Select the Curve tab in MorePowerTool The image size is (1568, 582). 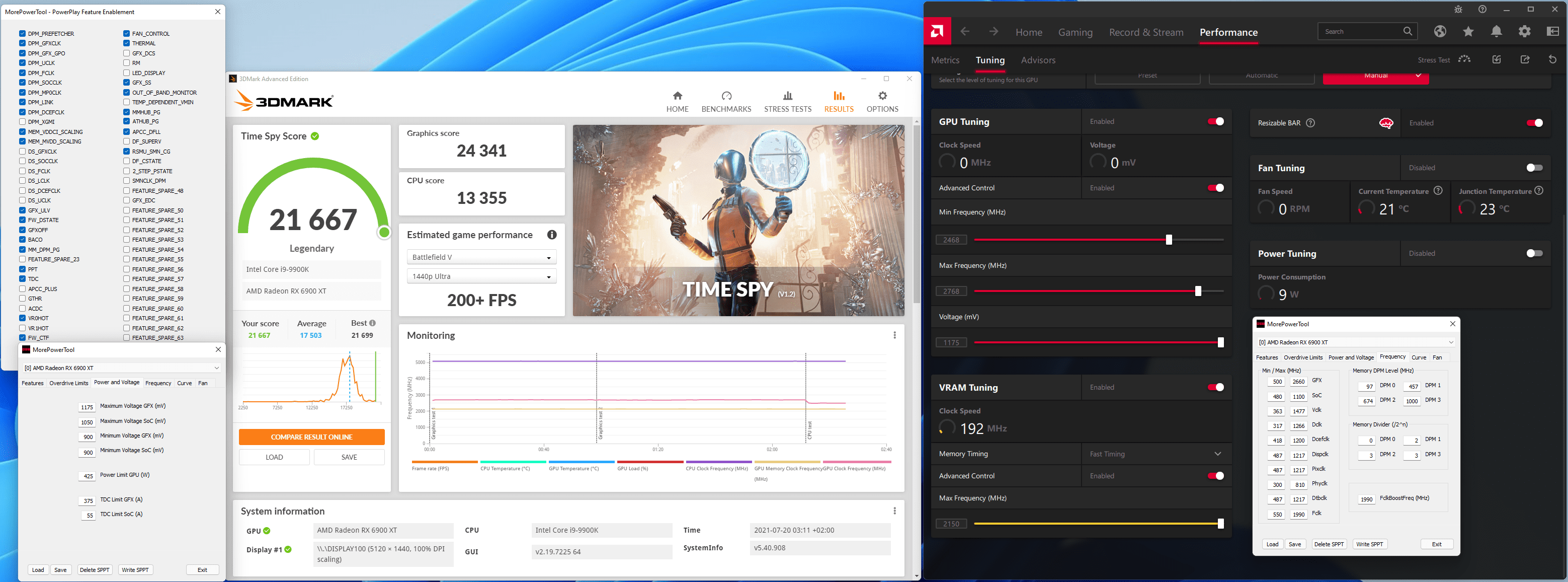pos(185,383)
